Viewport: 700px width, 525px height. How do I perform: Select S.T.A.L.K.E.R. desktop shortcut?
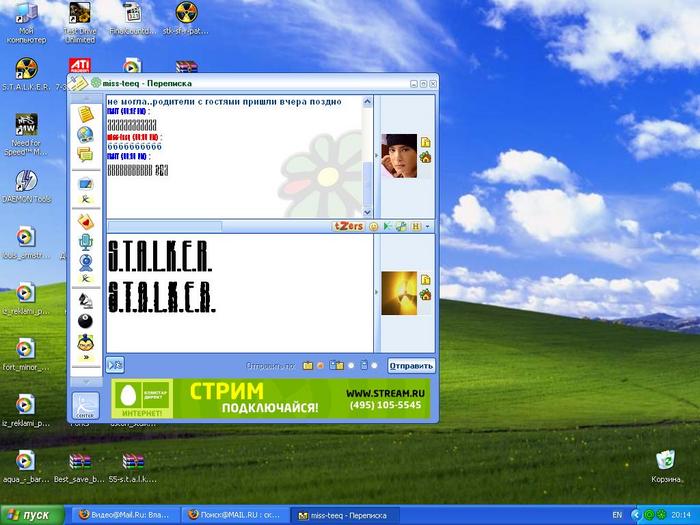pyautogui.click(x=26, y=75)
